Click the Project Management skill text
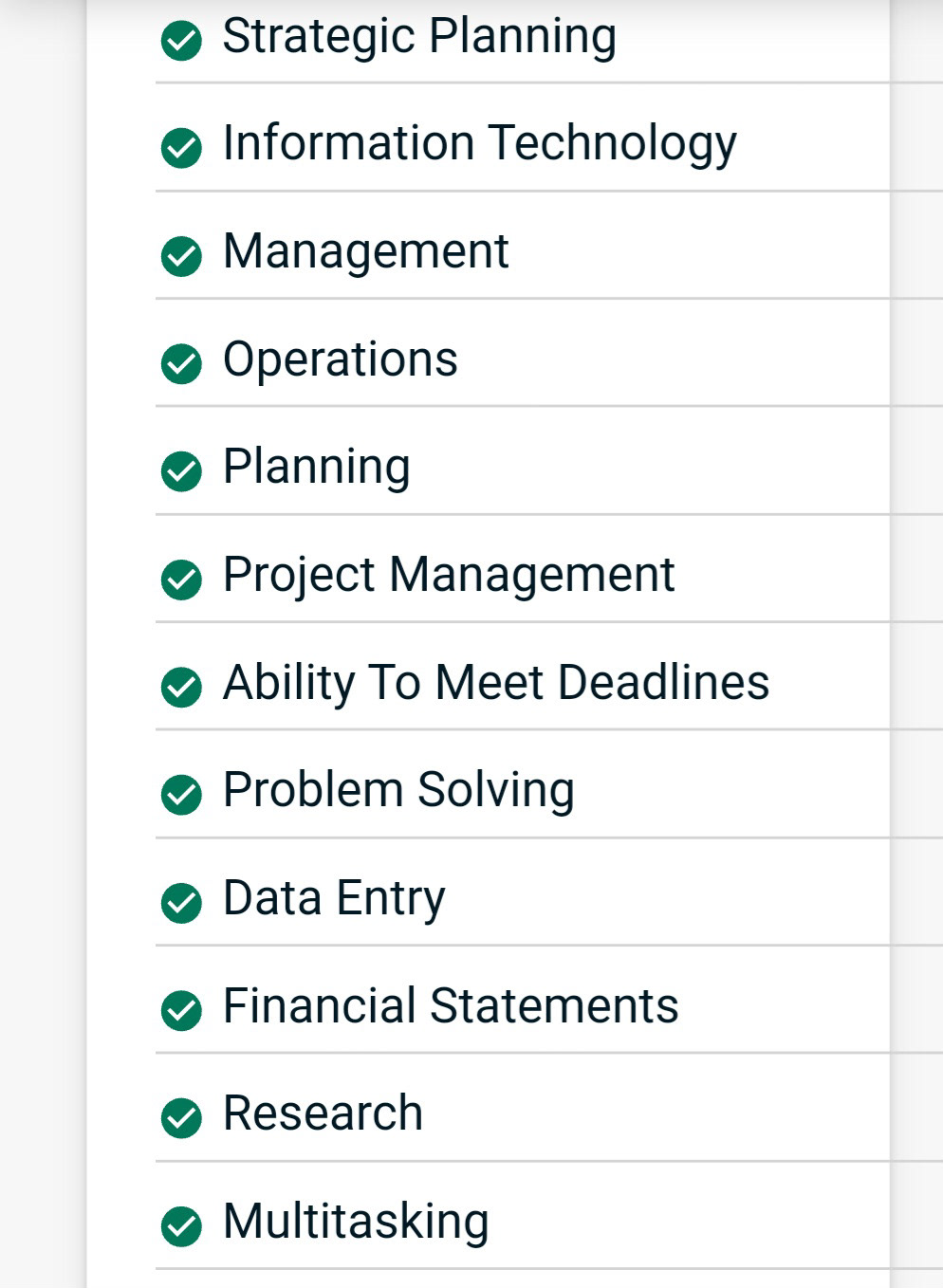 tap(449, 577)
